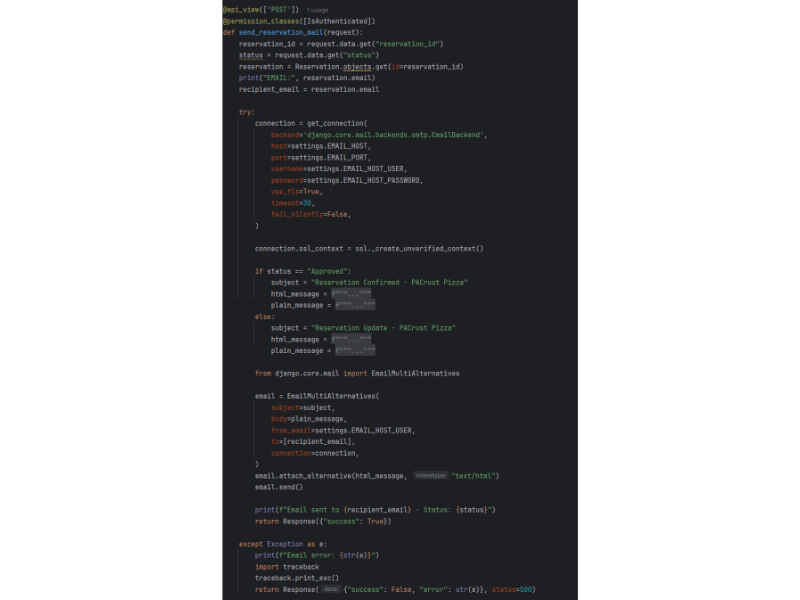Click the "data:" parameter hint in Response

click(x=330, y=590)
